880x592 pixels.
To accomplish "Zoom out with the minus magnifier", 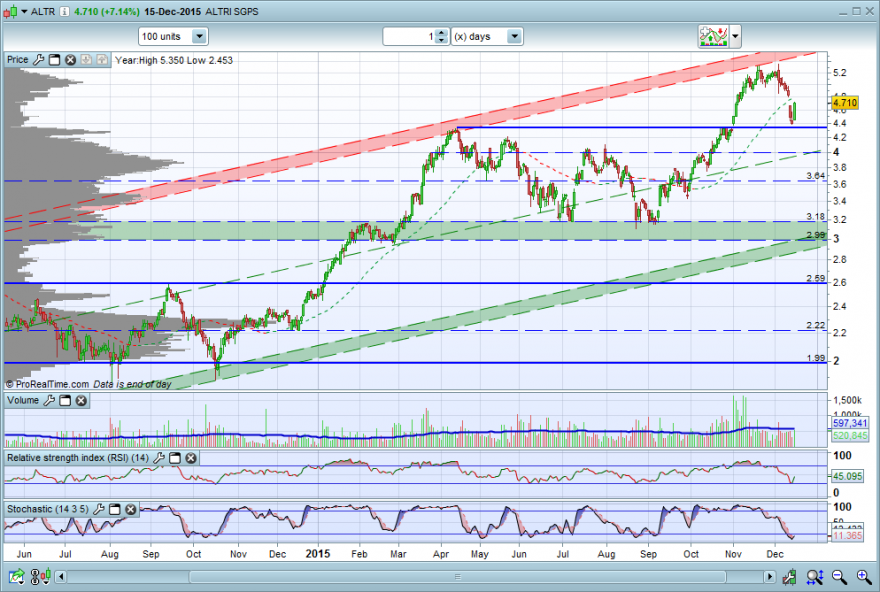I will click(840, 576).
